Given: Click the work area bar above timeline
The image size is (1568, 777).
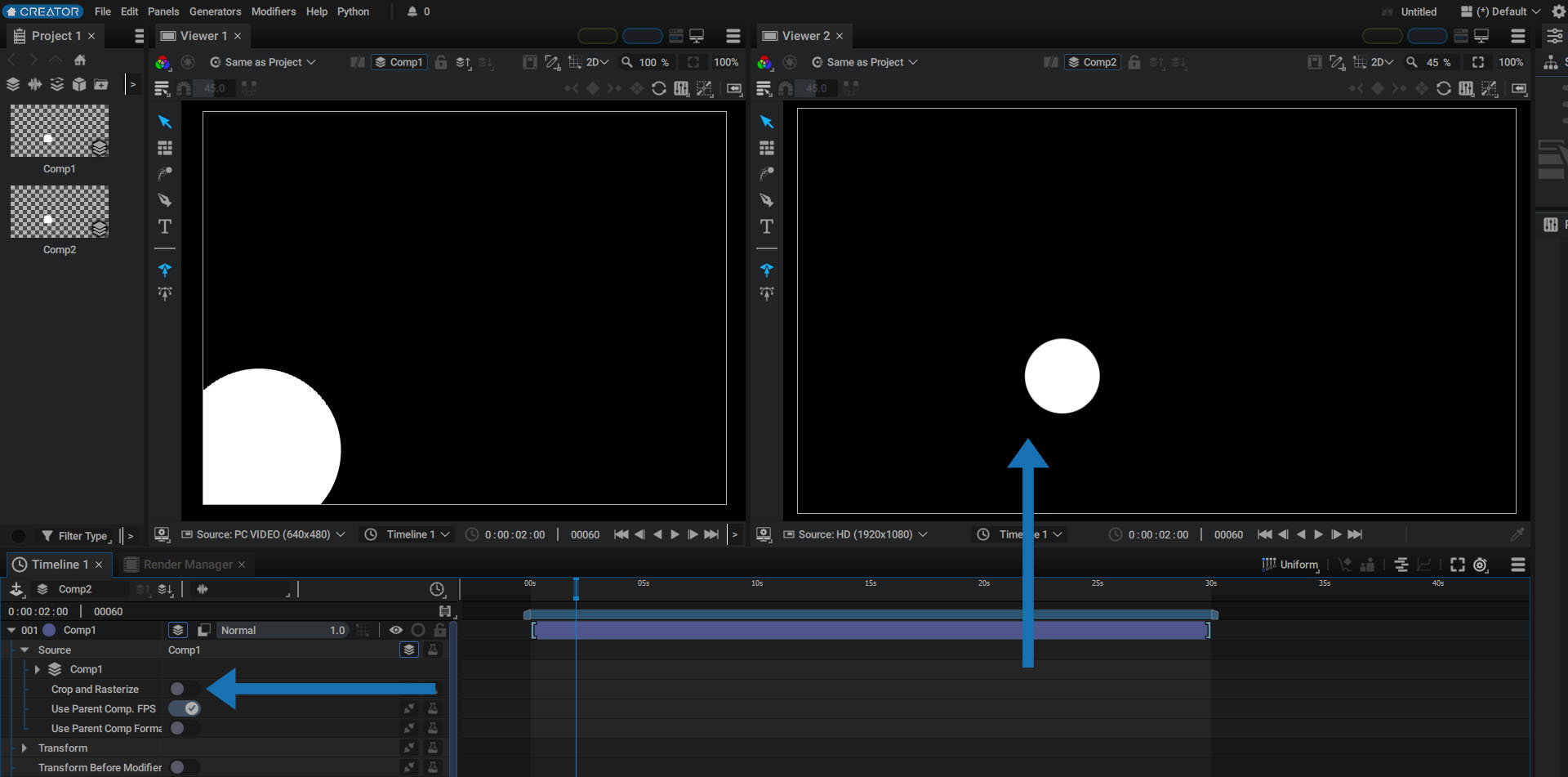Looking at the screenshot, I should tap(871, 614).
